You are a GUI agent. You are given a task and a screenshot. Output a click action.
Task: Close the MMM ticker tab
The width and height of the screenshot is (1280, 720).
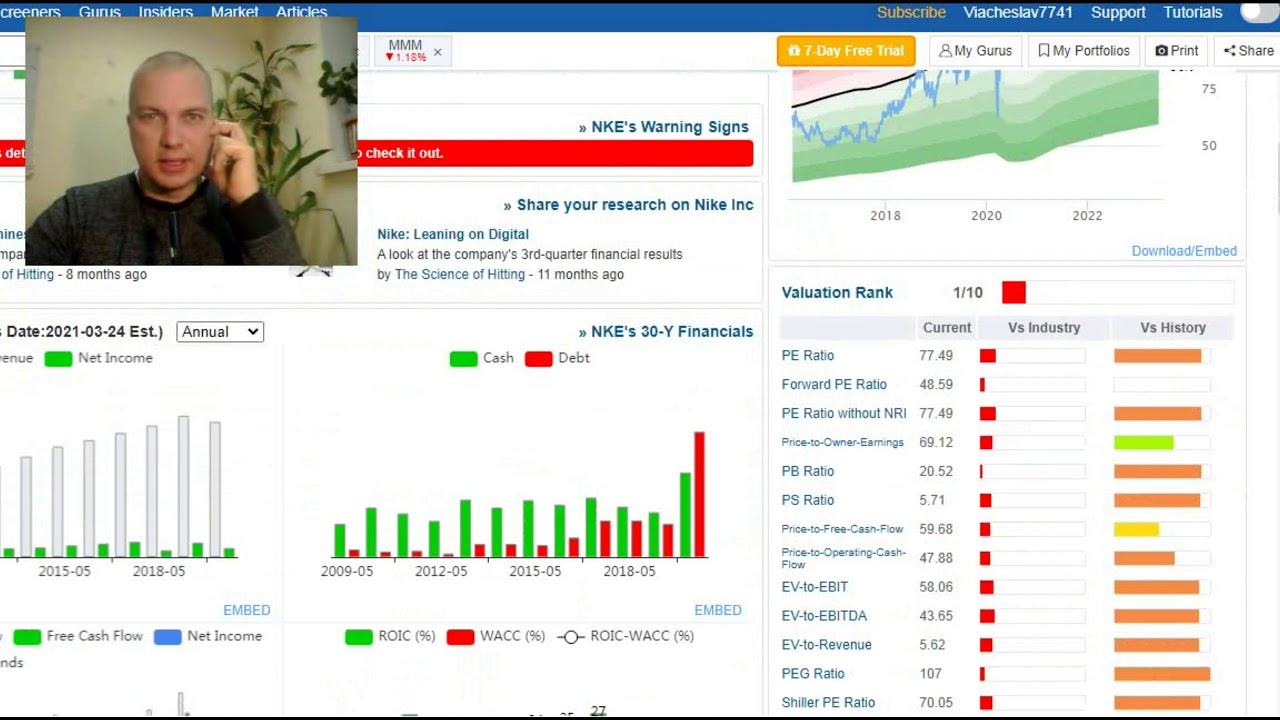pyautogui.click(x=437, y=52)
